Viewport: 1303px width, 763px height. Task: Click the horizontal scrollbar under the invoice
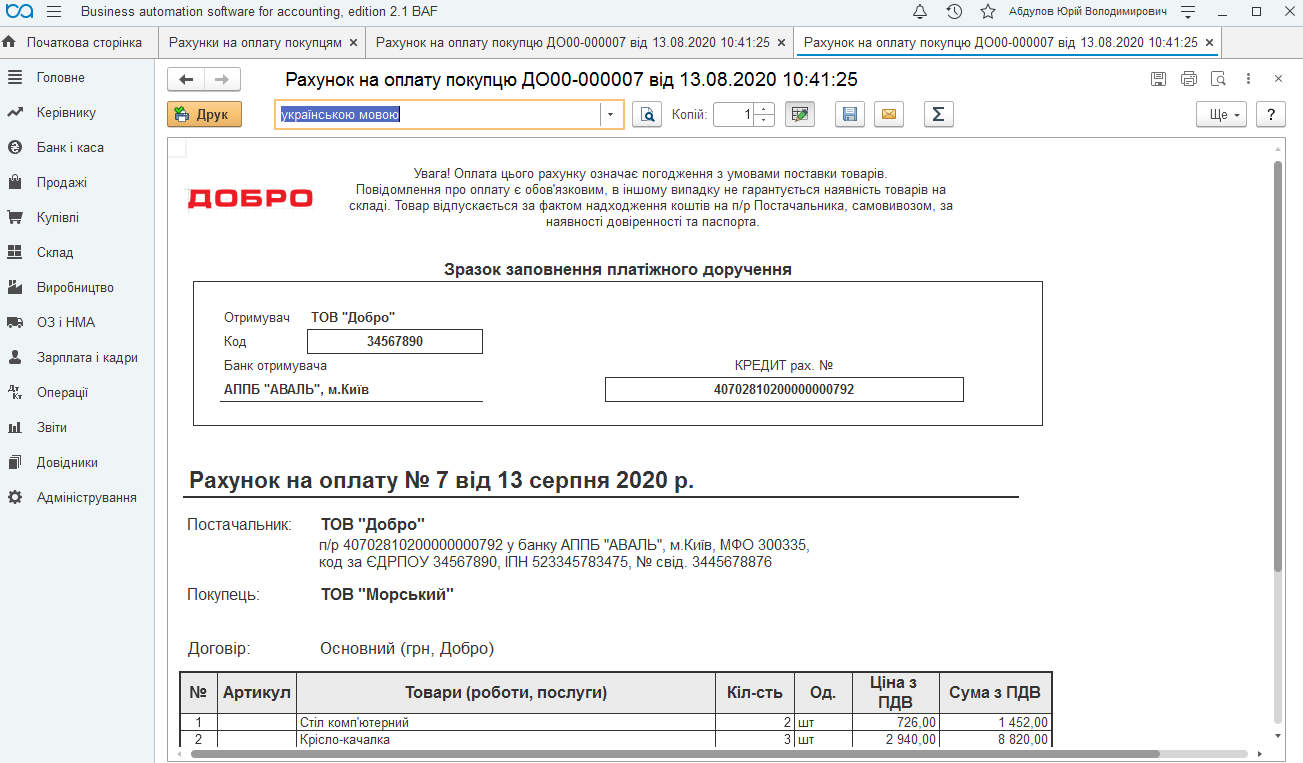coord(675,754)
